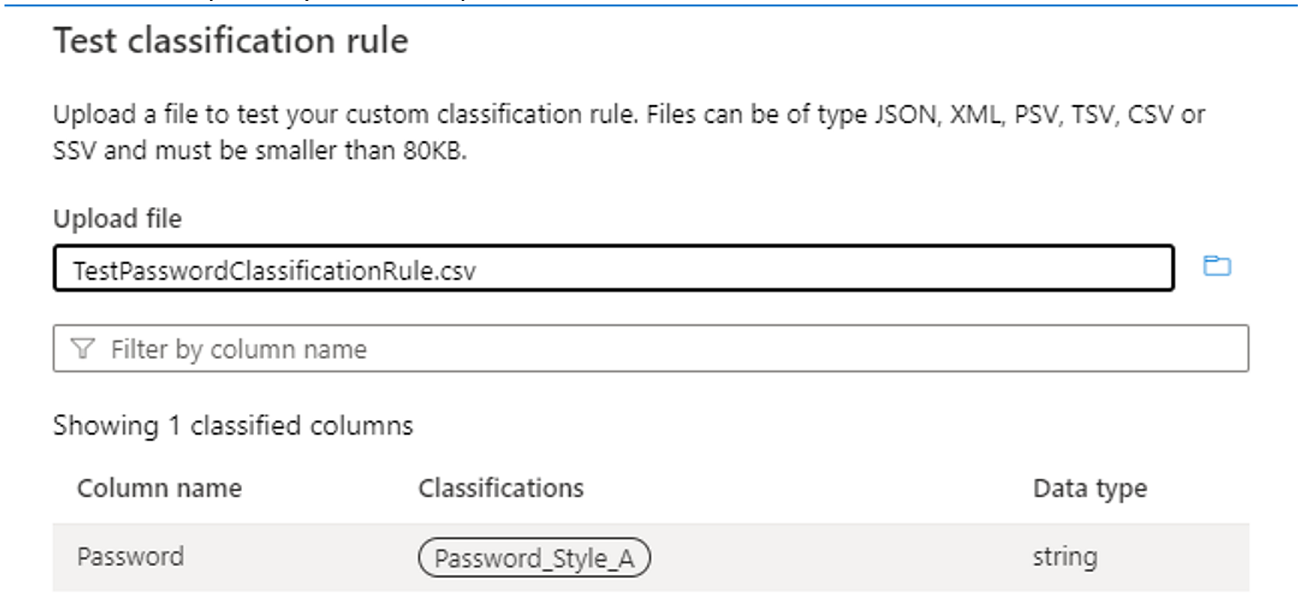Click the Upload file label

[x=117, y=218]
